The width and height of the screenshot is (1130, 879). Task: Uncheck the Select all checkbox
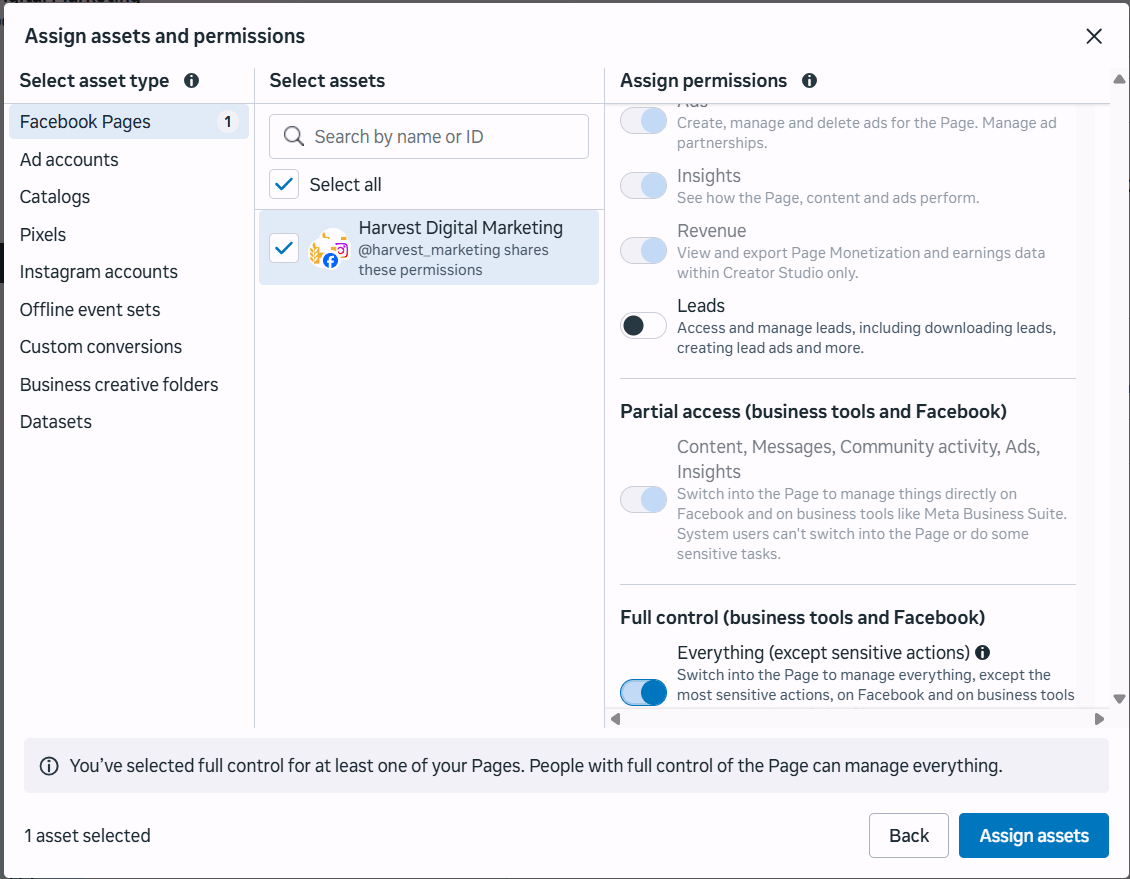tap(284, 184)
